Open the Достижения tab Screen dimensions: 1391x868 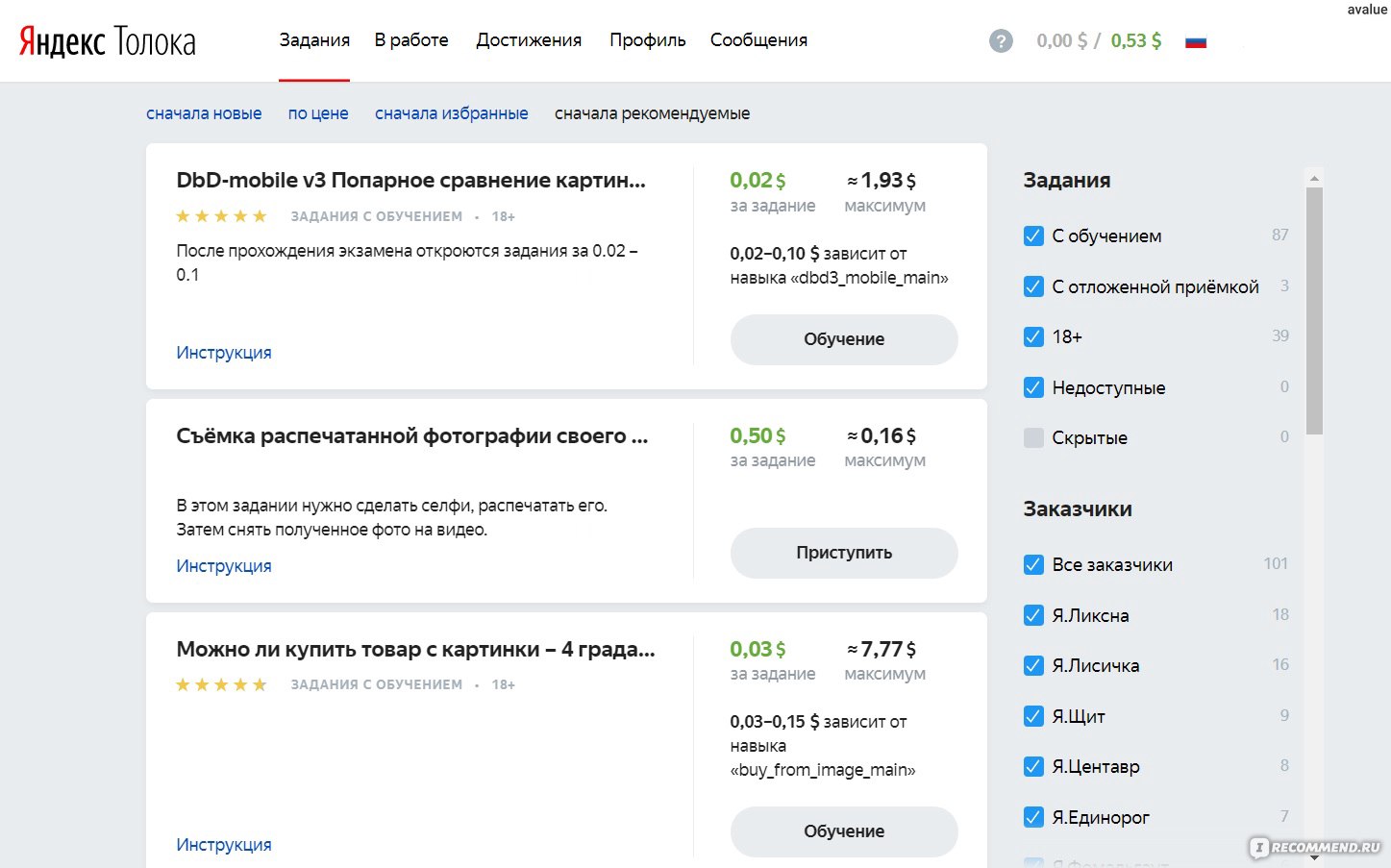tap(529, 40)
